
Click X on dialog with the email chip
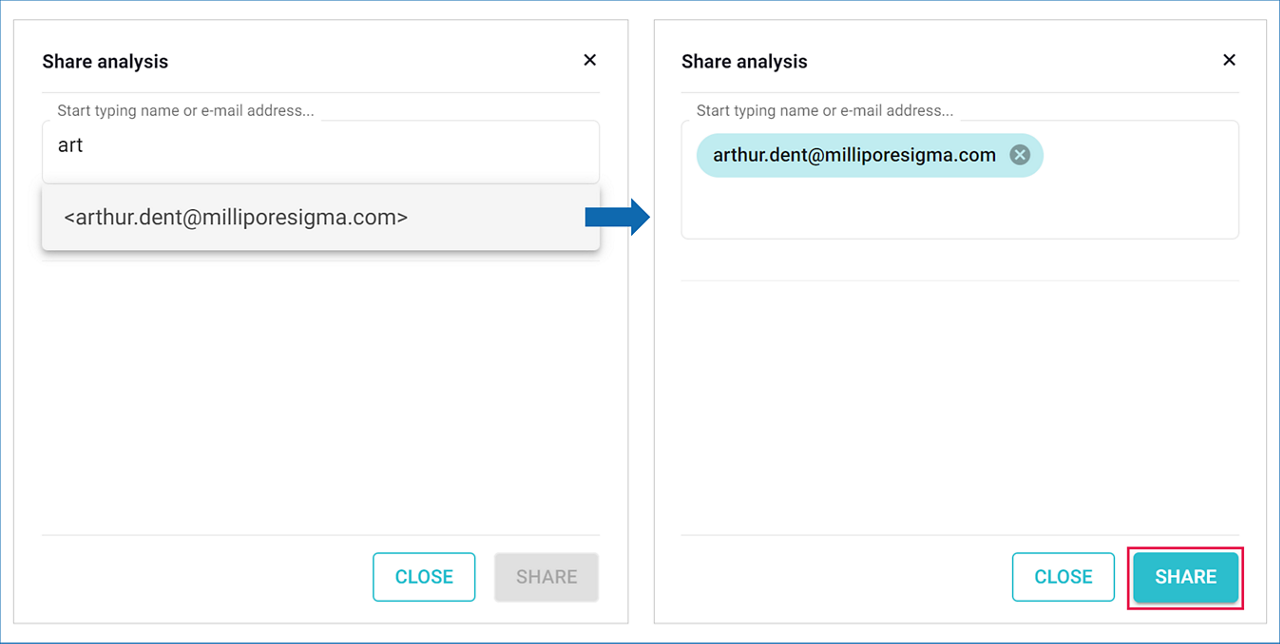point(1229,60)
